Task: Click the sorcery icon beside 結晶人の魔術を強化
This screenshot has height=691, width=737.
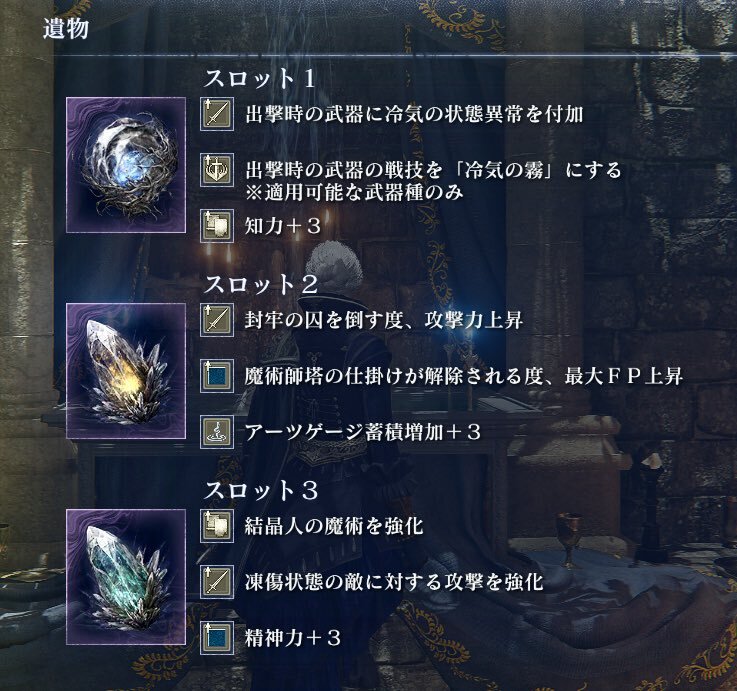Action: 217,526
